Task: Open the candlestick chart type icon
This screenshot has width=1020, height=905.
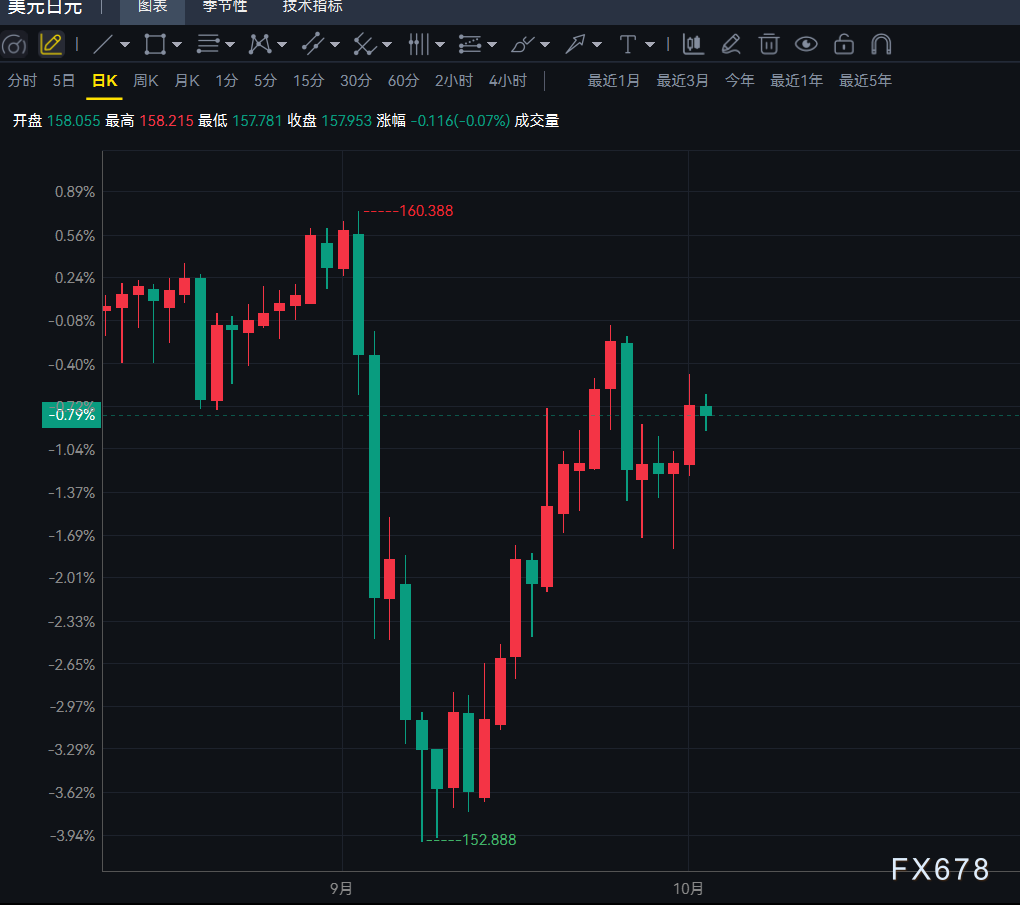Action: (x=693, y=44)
